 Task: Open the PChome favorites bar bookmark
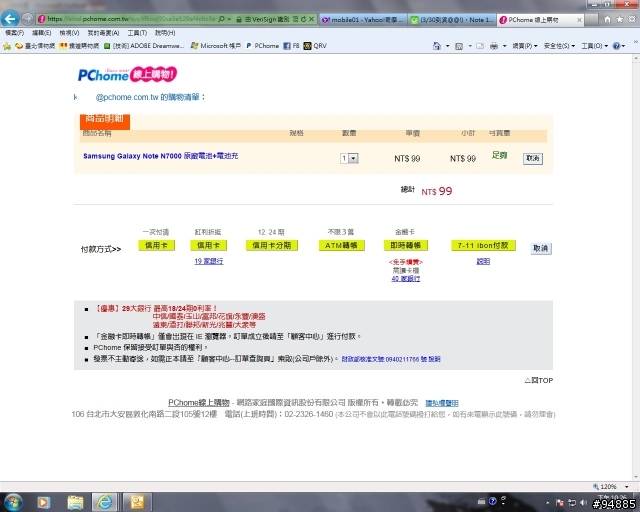tap(262, 46)
